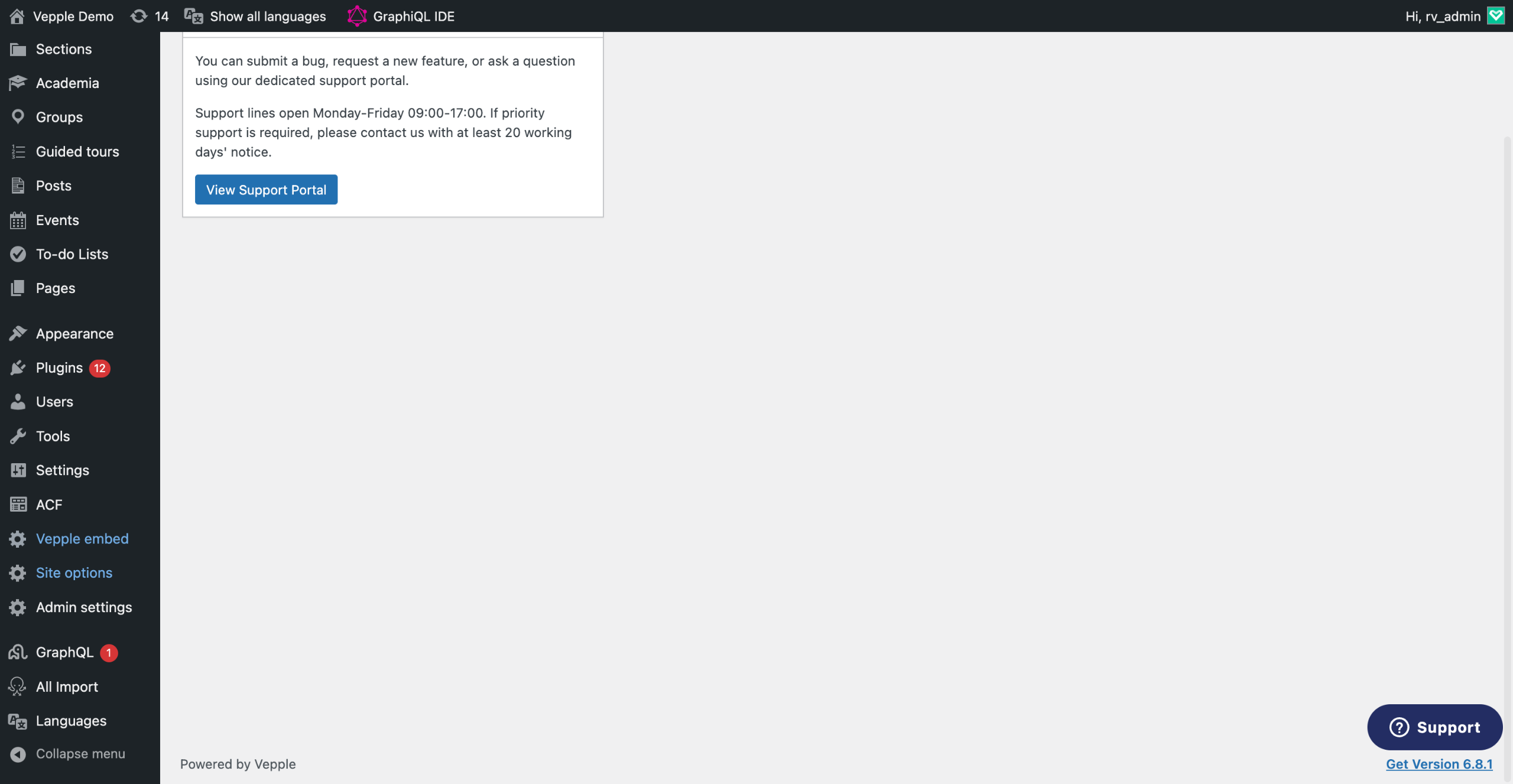The image size is (1513, 784).
Task: Click the Tools wrench icon
Action: pyautogui.click(x=18, y=436)
